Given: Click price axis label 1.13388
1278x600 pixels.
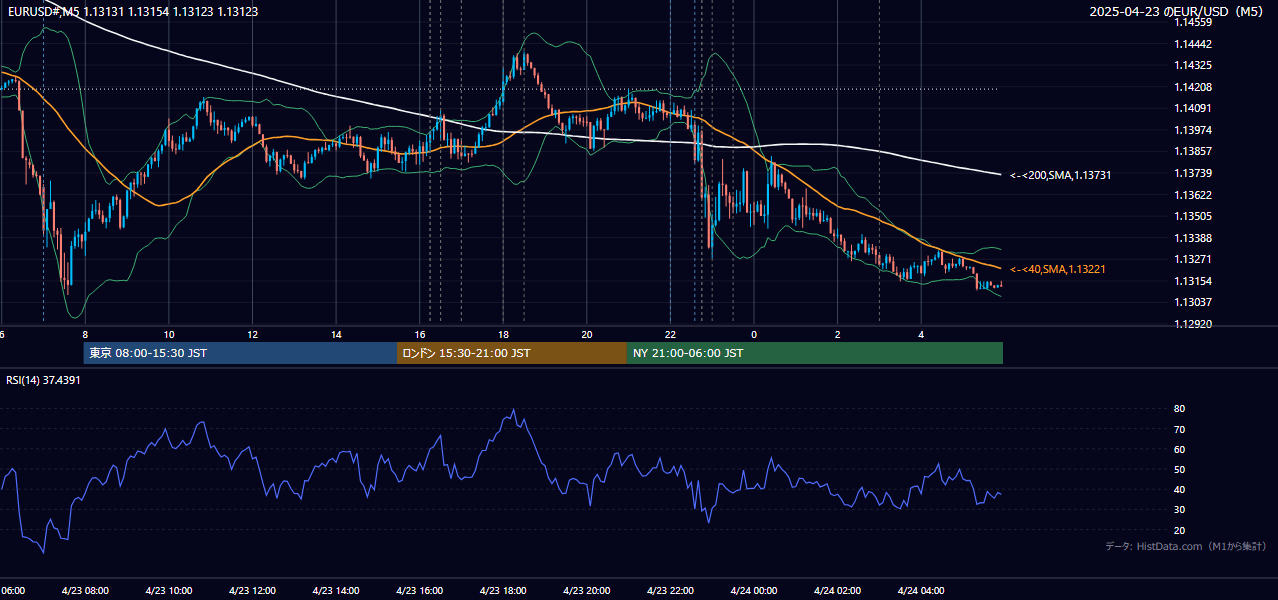Looking at the screenshot, I should 1193,238.
